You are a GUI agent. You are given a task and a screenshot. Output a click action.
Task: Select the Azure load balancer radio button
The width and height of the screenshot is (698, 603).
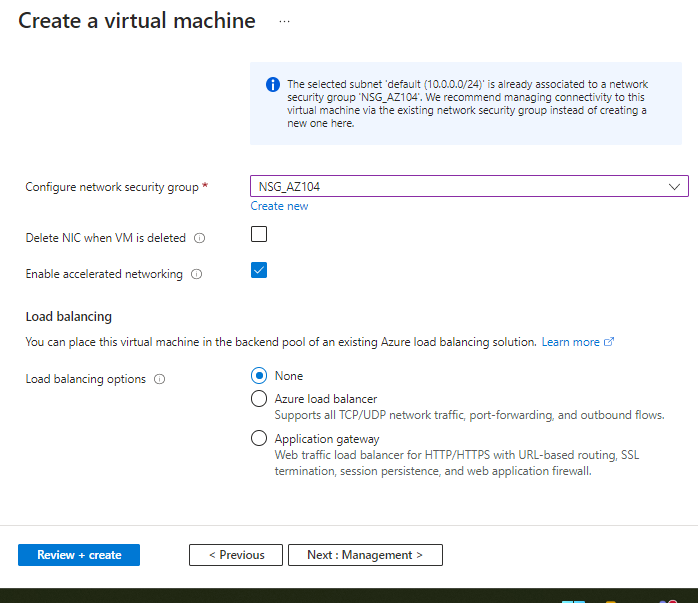(259, 399)
